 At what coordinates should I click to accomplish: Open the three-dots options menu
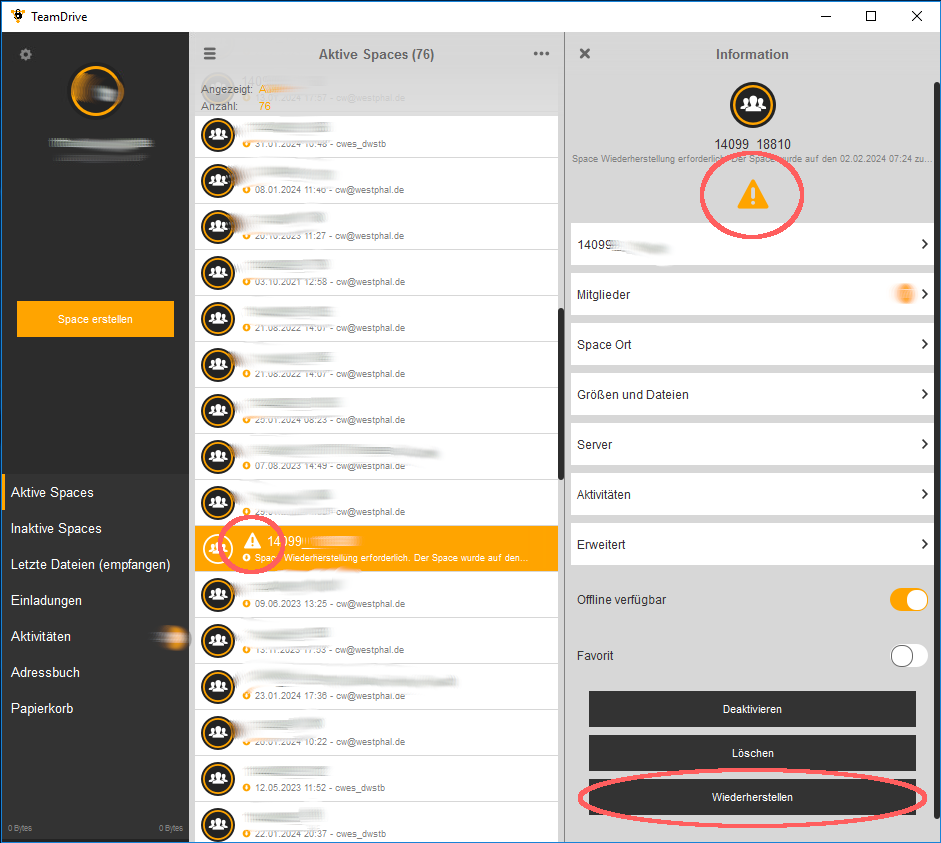(x=541, y=54)
